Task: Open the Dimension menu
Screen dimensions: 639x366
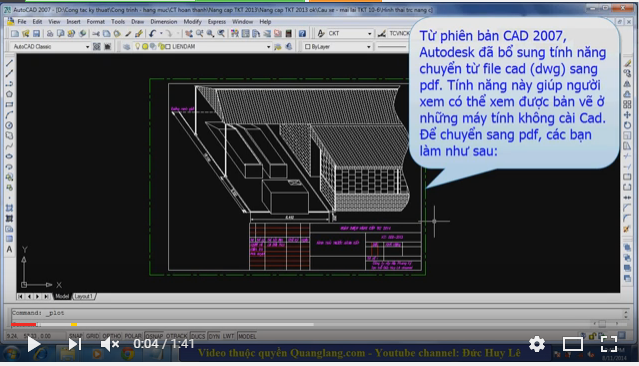Action: click(x=164, y=22)
